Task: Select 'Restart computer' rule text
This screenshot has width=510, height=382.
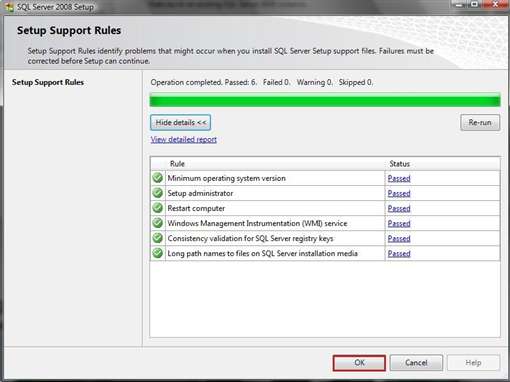Action: pyautogui.click(x=196, y=208)
